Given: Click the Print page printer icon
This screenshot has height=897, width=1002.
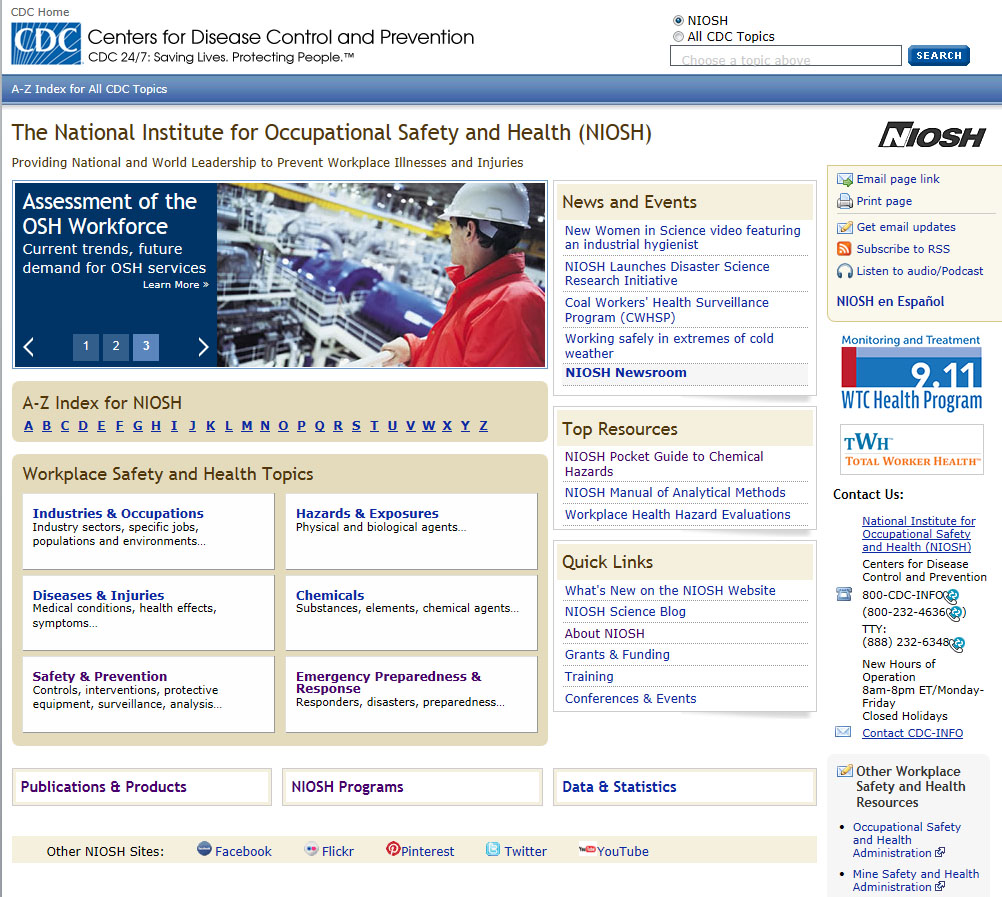Looking at the screenshot, I should tap(845, 201).
